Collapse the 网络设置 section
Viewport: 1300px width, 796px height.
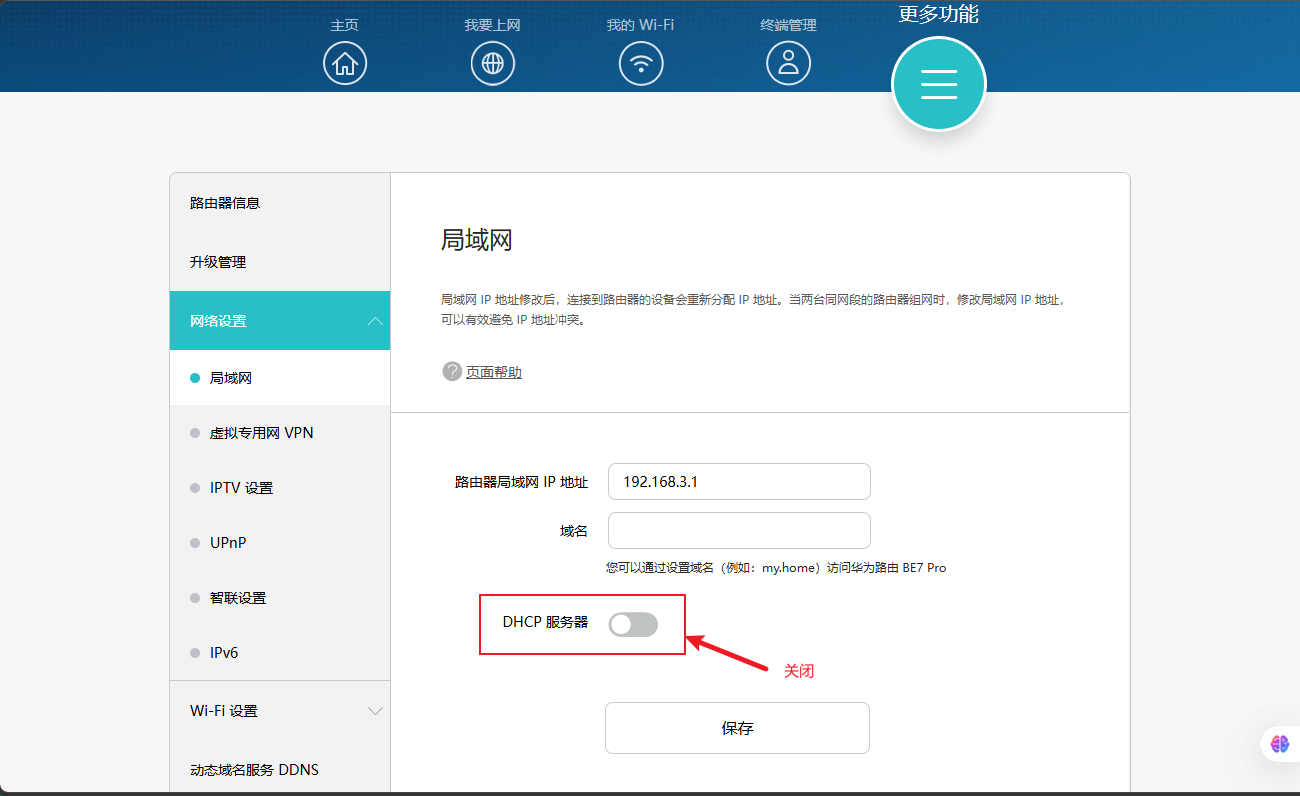click(280, 321)
